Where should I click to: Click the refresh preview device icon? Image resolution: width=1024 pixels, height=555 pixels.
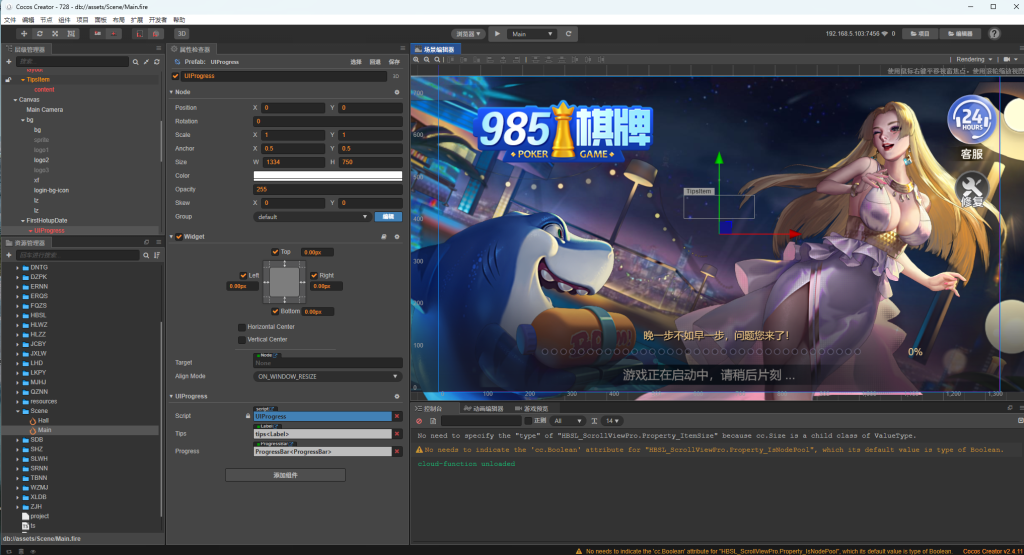tap(568, 34)
